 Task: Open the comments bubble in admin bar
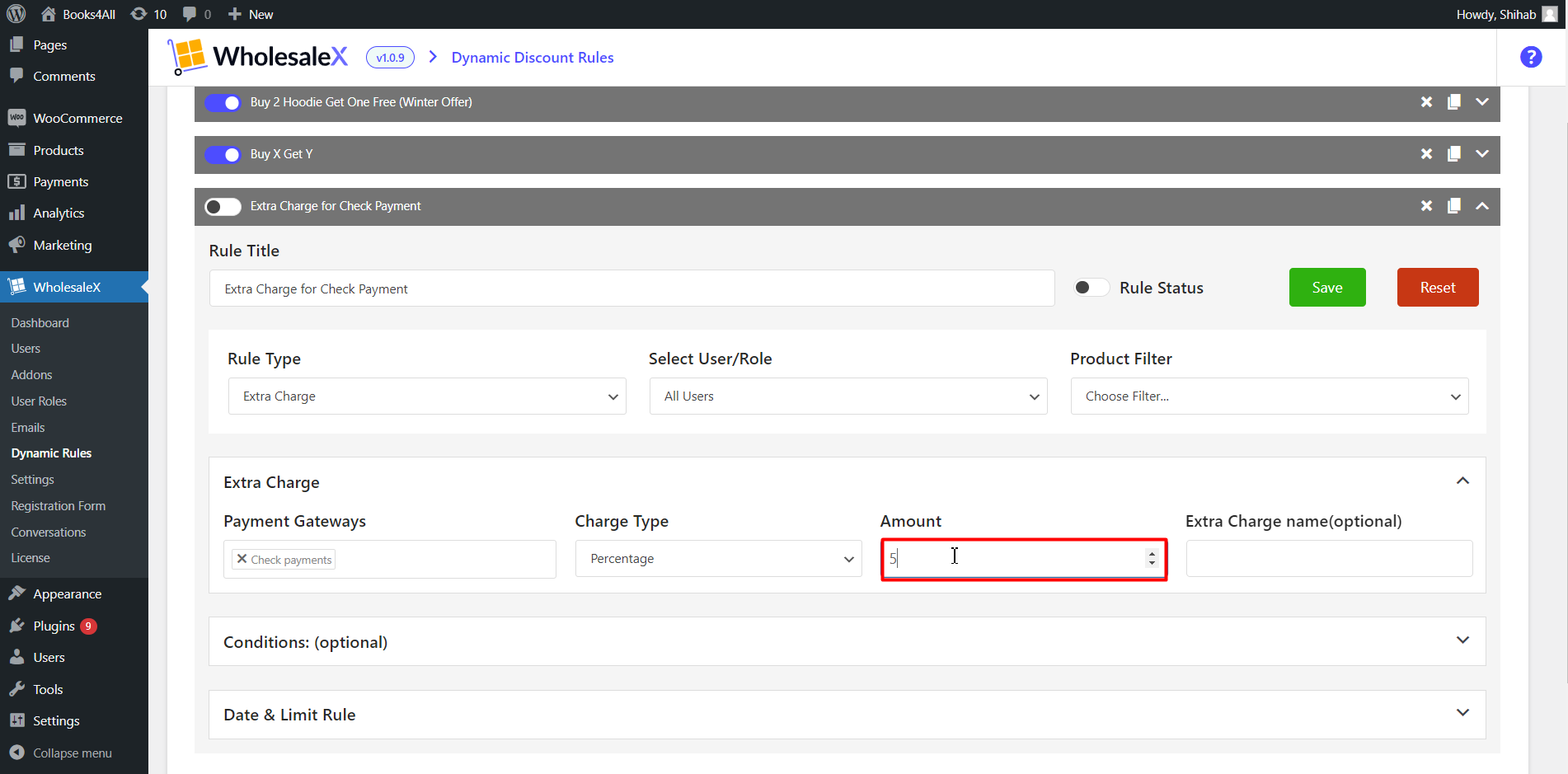196,14
